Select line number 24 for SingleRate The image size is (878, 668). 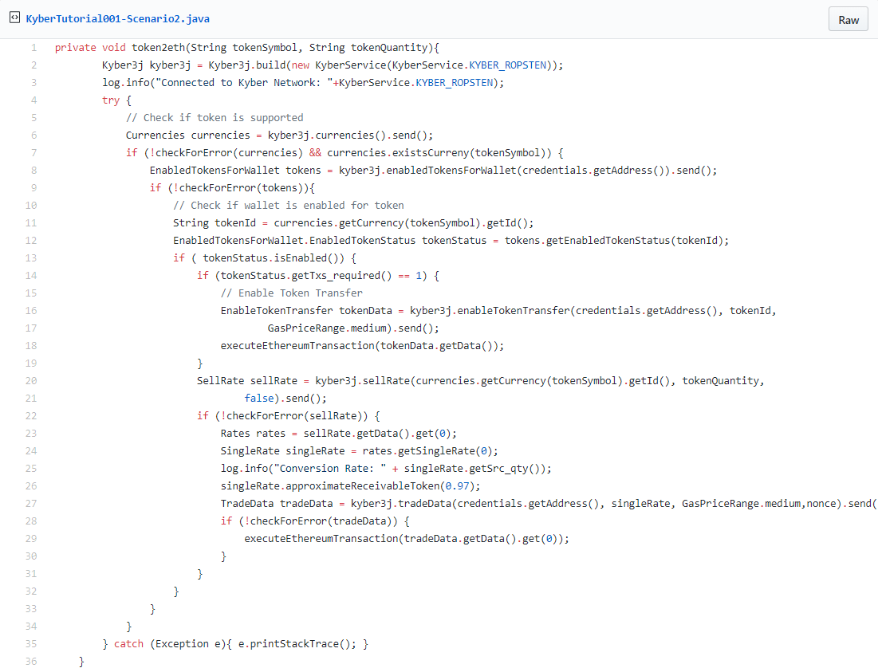(31, 450)
